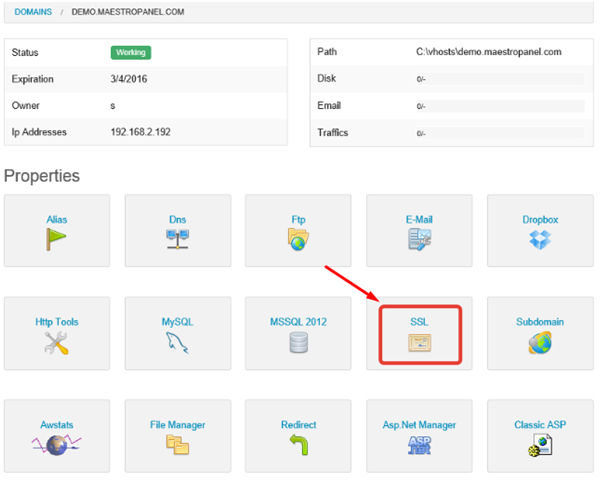Click the Subdomain link label
Image resolution: width=609 pixels, height=484 pixels.
[540, 322]
